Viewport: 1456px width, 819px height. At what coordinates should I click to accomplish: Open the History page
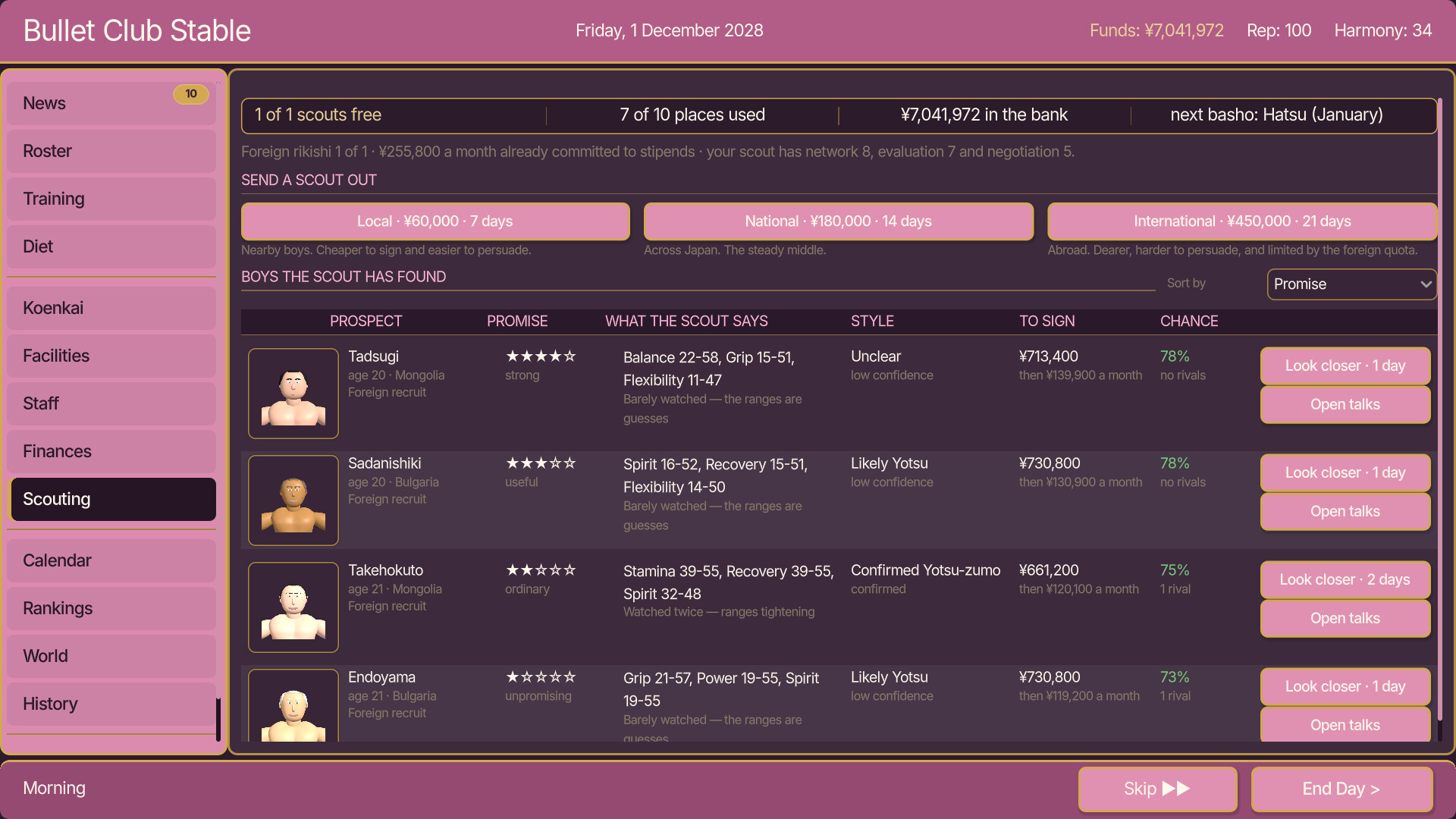pyautogui.click(x=111, y=704)
